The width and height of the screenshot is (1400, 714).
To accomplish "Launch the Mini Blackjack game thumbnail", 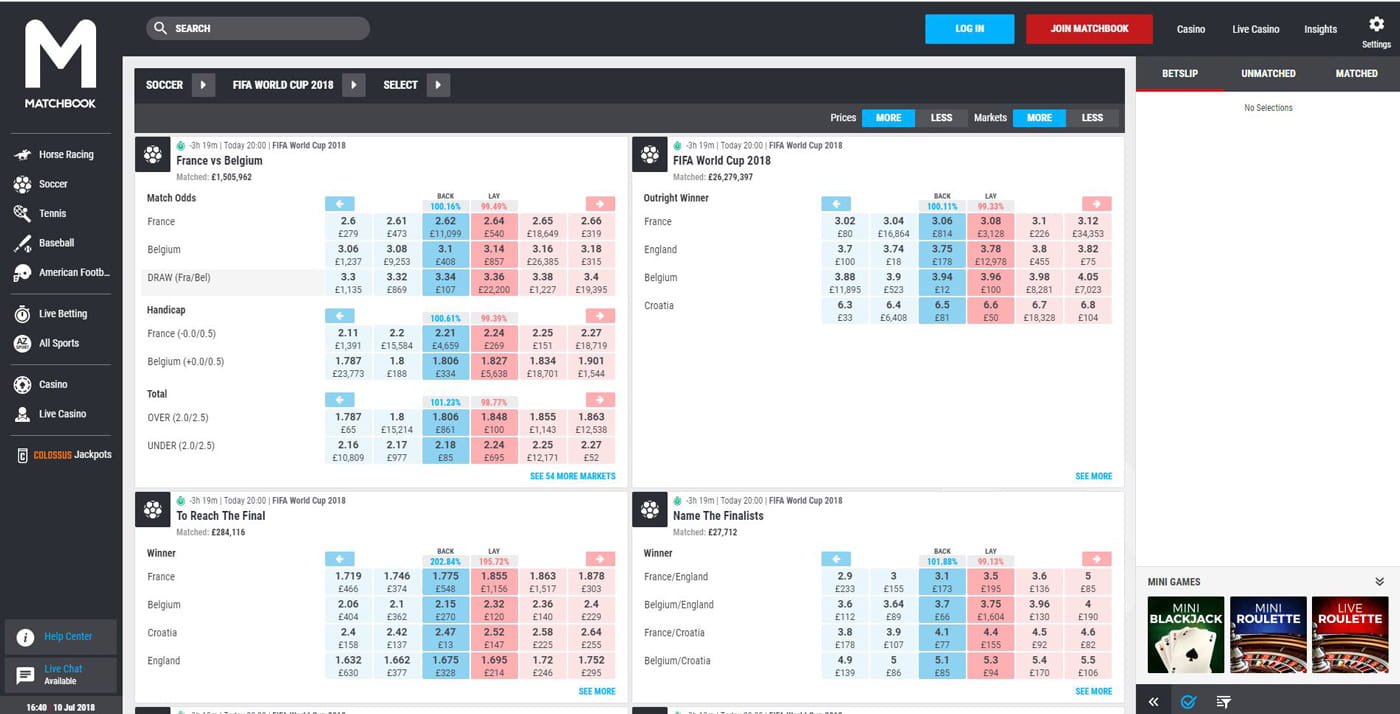I will coord(1186,634).
